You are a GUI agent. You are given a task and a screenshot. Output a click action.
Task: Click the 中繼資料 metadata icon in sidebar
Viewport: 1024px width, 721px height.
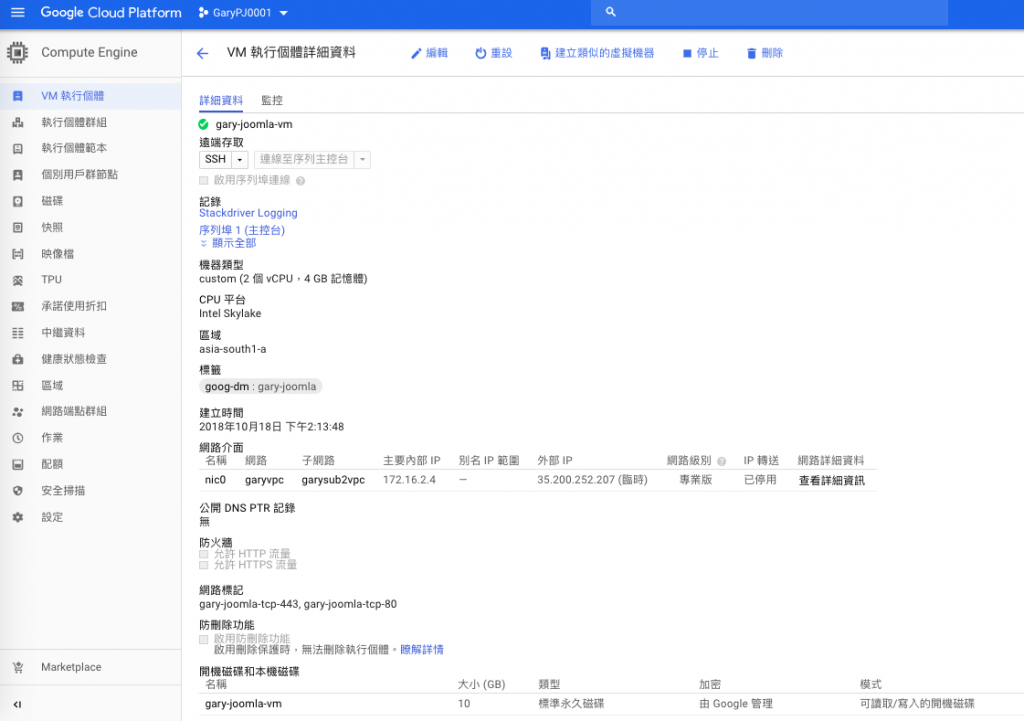(x=18, y=333)
